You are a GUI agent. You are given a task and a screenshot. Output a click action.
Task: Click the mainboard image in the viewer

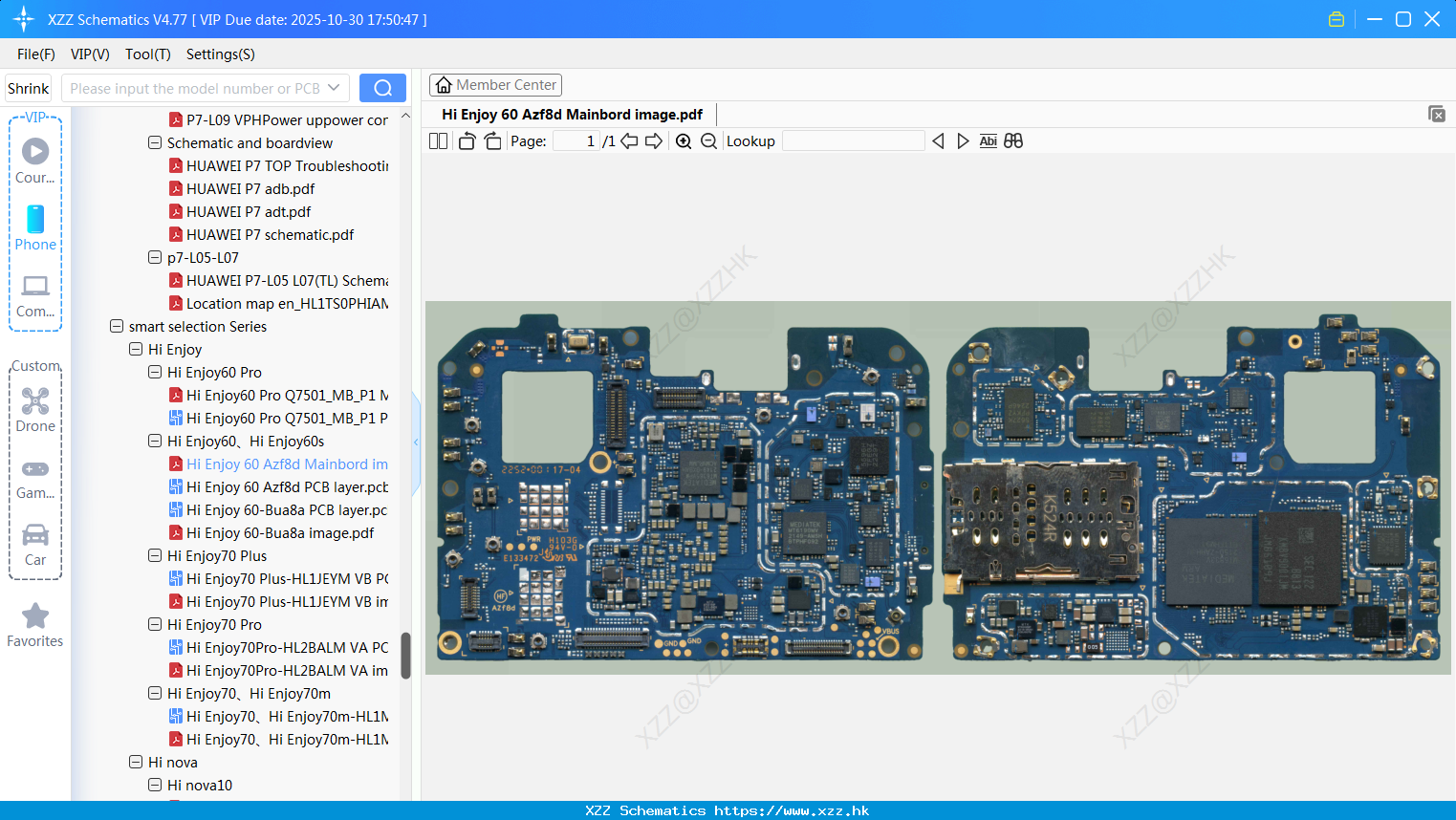(x=938, y=487)
